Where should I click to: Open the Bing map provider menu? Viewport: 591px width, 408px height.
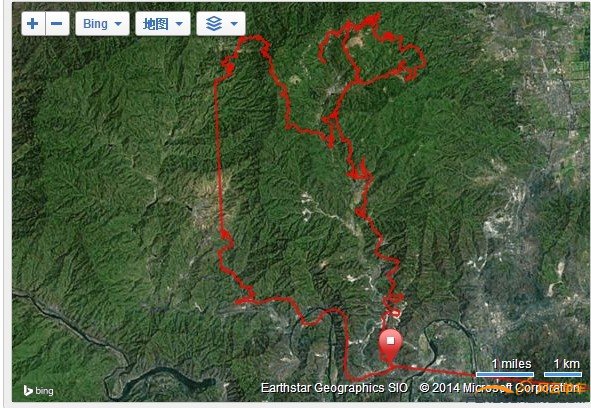point(103,24)
